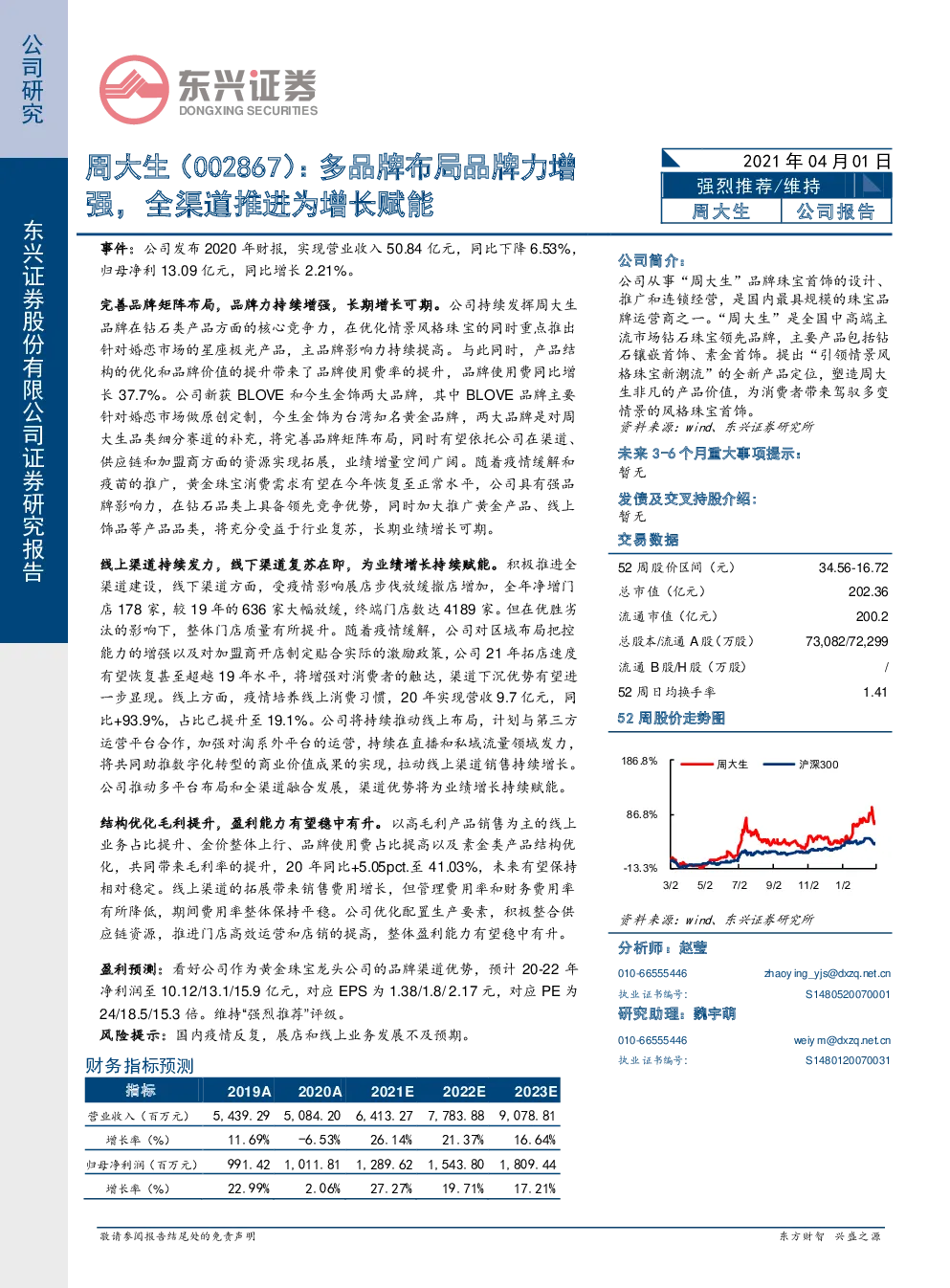Click the 2021E revenue 6,413.27
Image resolution: width=950 pixels, height=1288 pixels.
tap(385, 1116)
